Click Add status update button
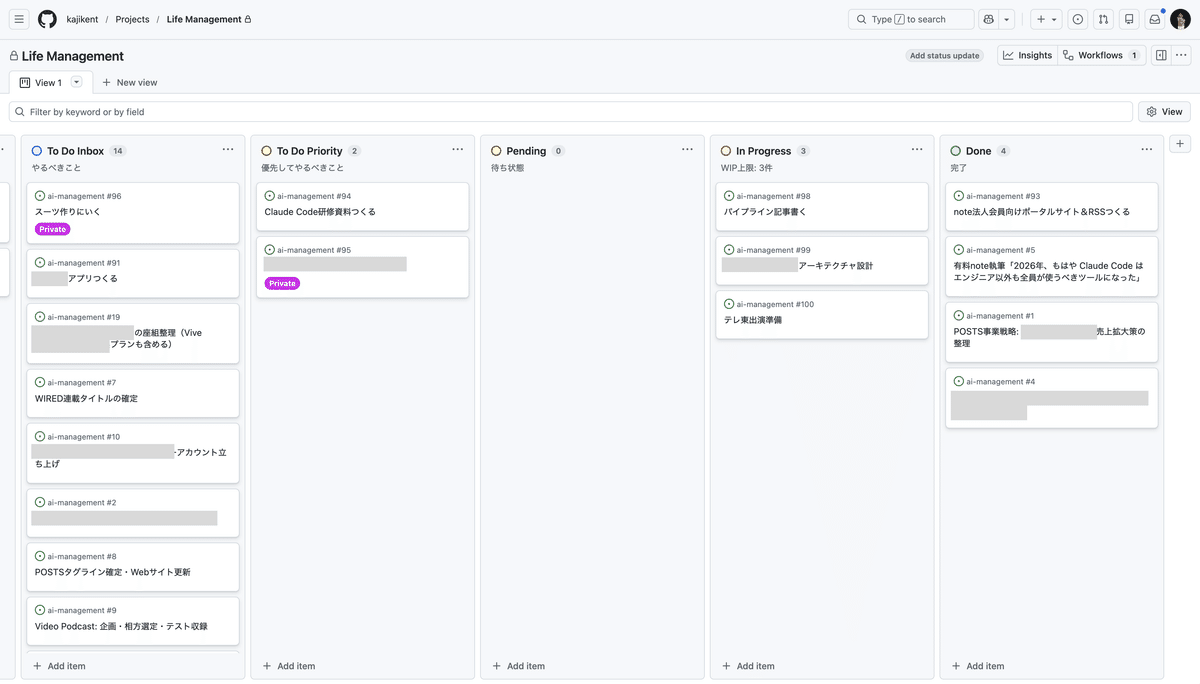Image resolution: width=1200 pixels, height=684 pixels. click(x=944, y=56)
